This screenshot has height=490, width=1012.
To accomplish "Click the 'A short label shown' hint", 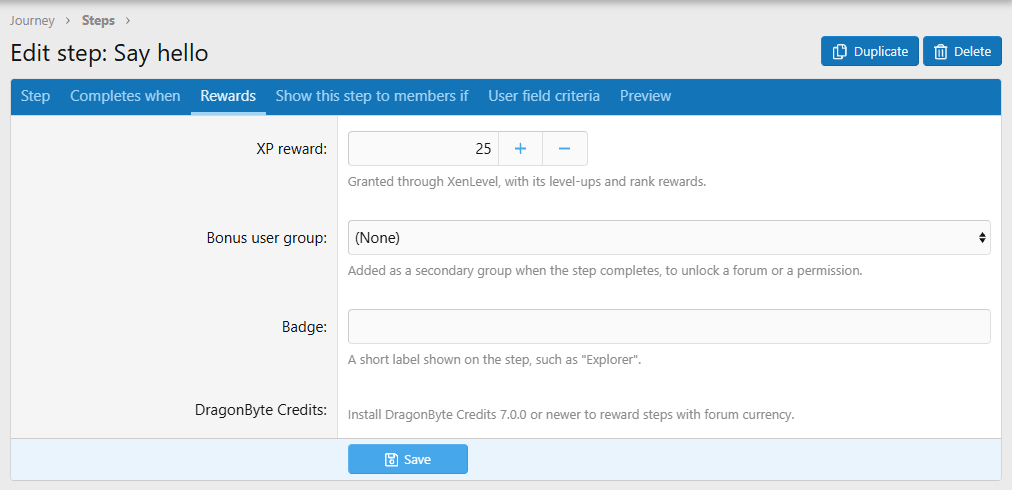I will point(494,360).
